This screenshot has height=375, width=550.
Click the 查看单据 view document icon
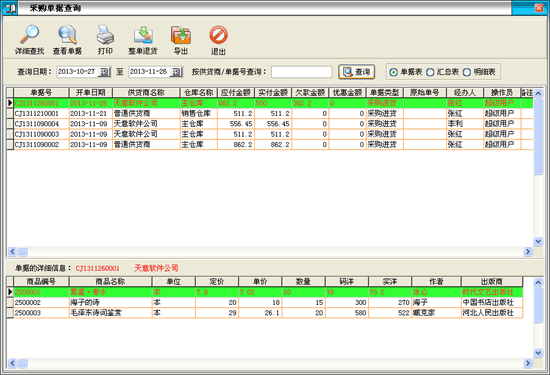pos(67,40)
